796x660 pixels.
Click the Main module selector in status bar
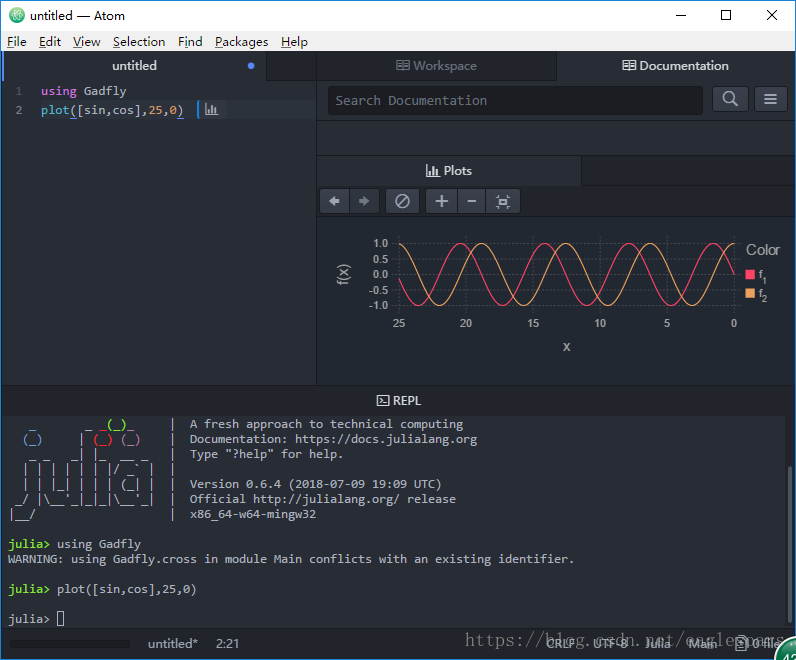pos(703,644)
